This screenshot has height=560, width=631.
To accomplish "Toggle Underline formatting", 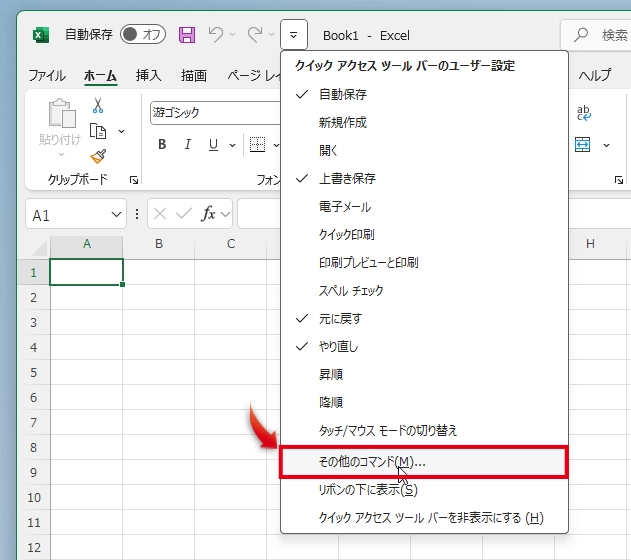I will pos(213,144).
